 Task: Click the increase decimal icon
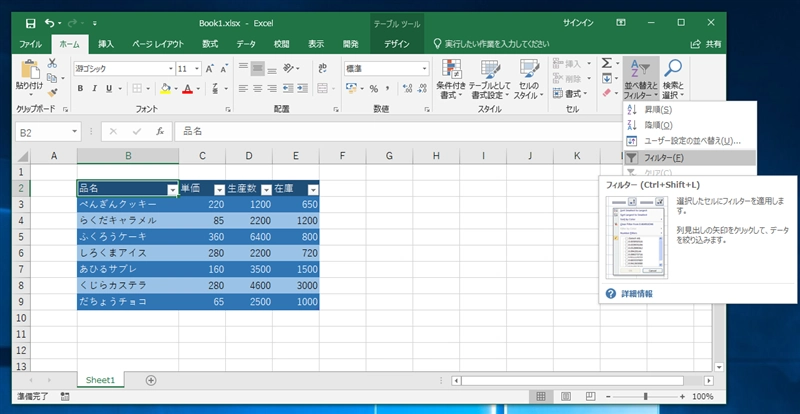(x=407, y=89)
